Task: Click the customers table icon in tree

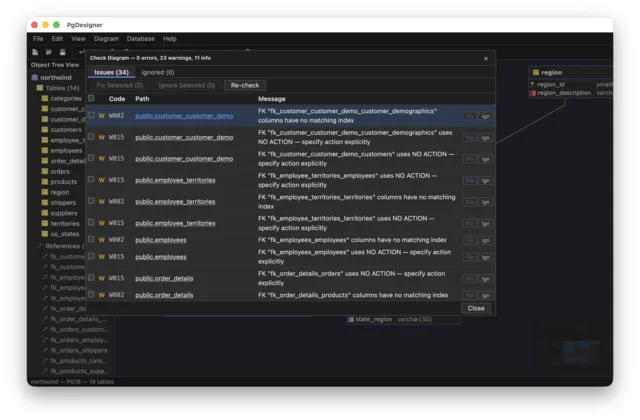Action: coord(45,129)
